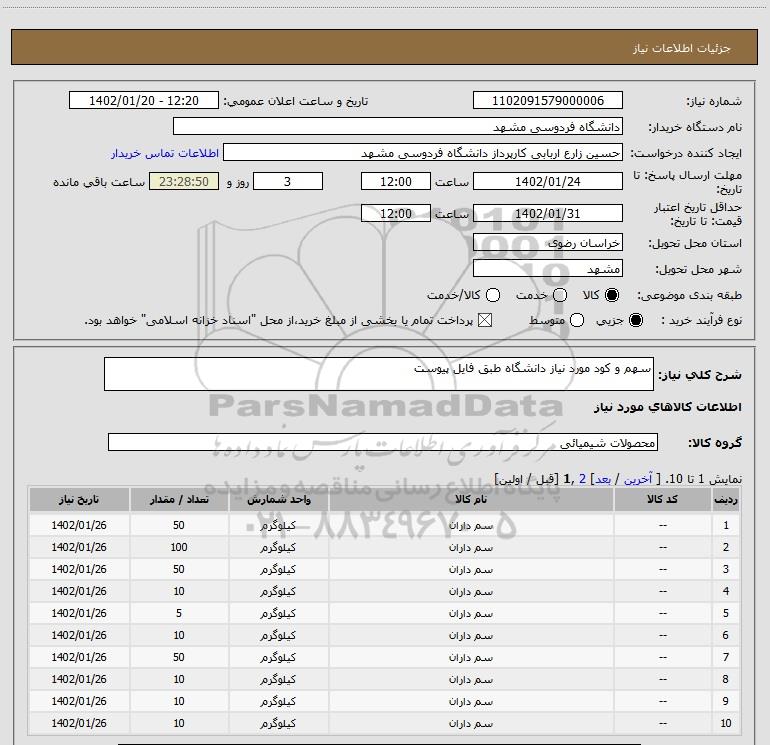Open the بعد (next) page link
Image resolution: width=770 pixels, height=745 pixels.
603,479
